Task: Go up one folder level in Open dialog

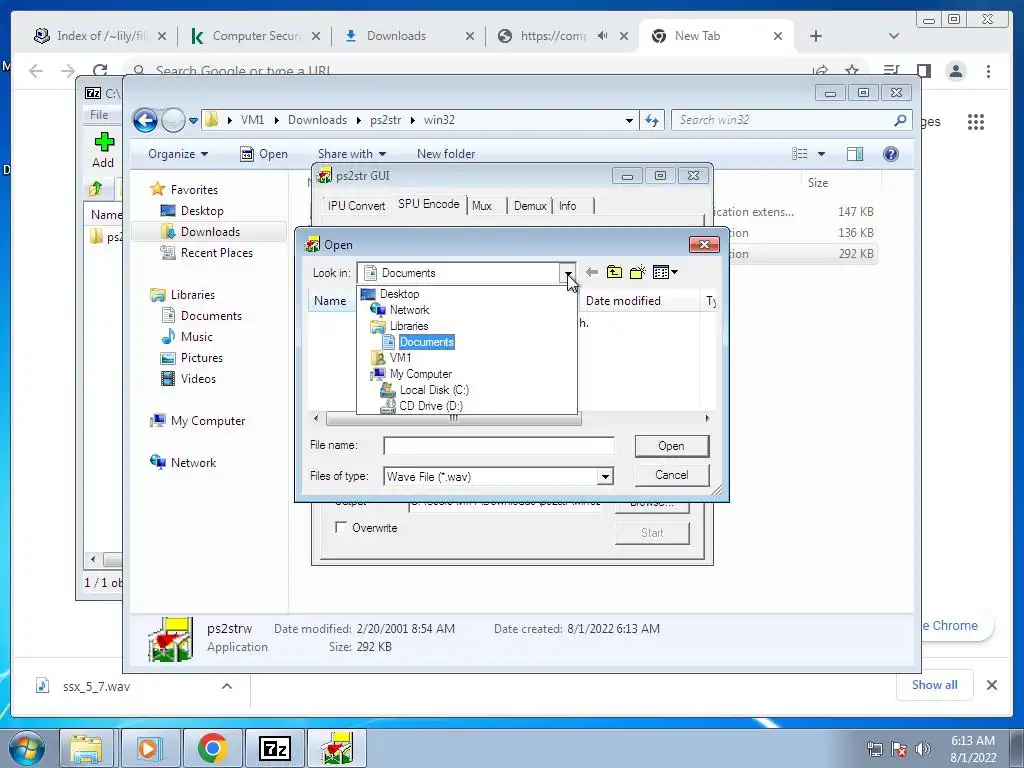Action: [x=614, y=272]
